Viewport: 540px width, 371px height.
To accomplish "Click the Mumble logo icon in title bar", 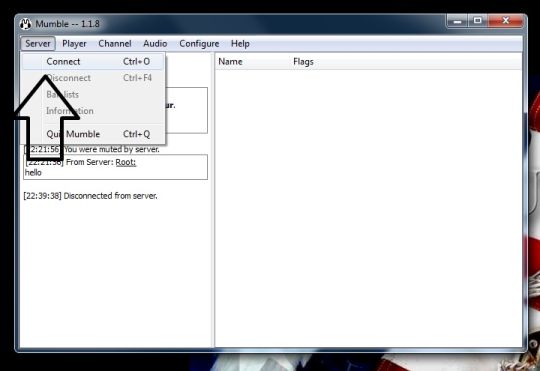I will click(x=25, y=24).
